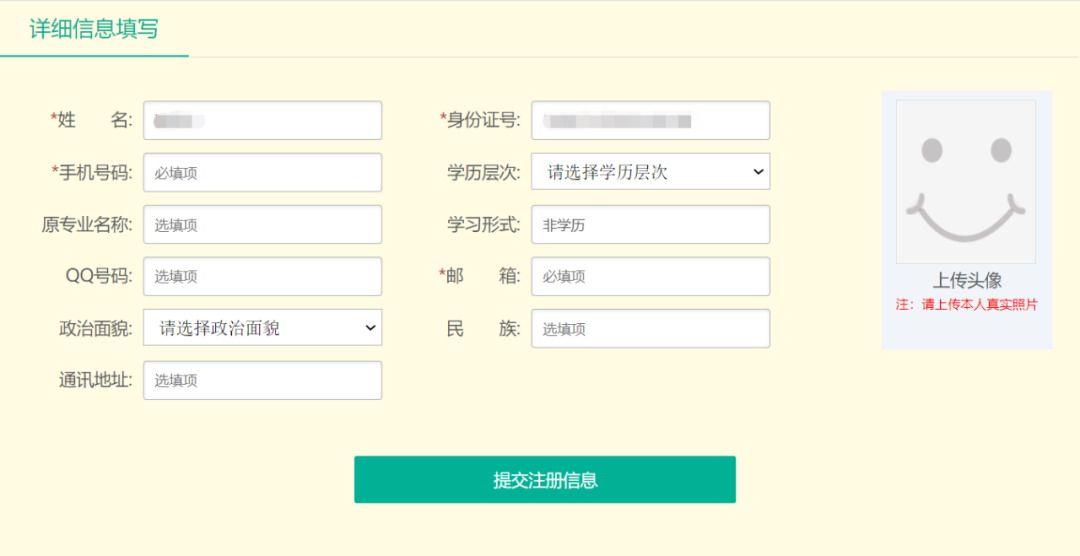The width and height of the screenshot is (1080, 556).
Task: Submit with the 提交注册信息 button
Action: (x=545, y=480)
